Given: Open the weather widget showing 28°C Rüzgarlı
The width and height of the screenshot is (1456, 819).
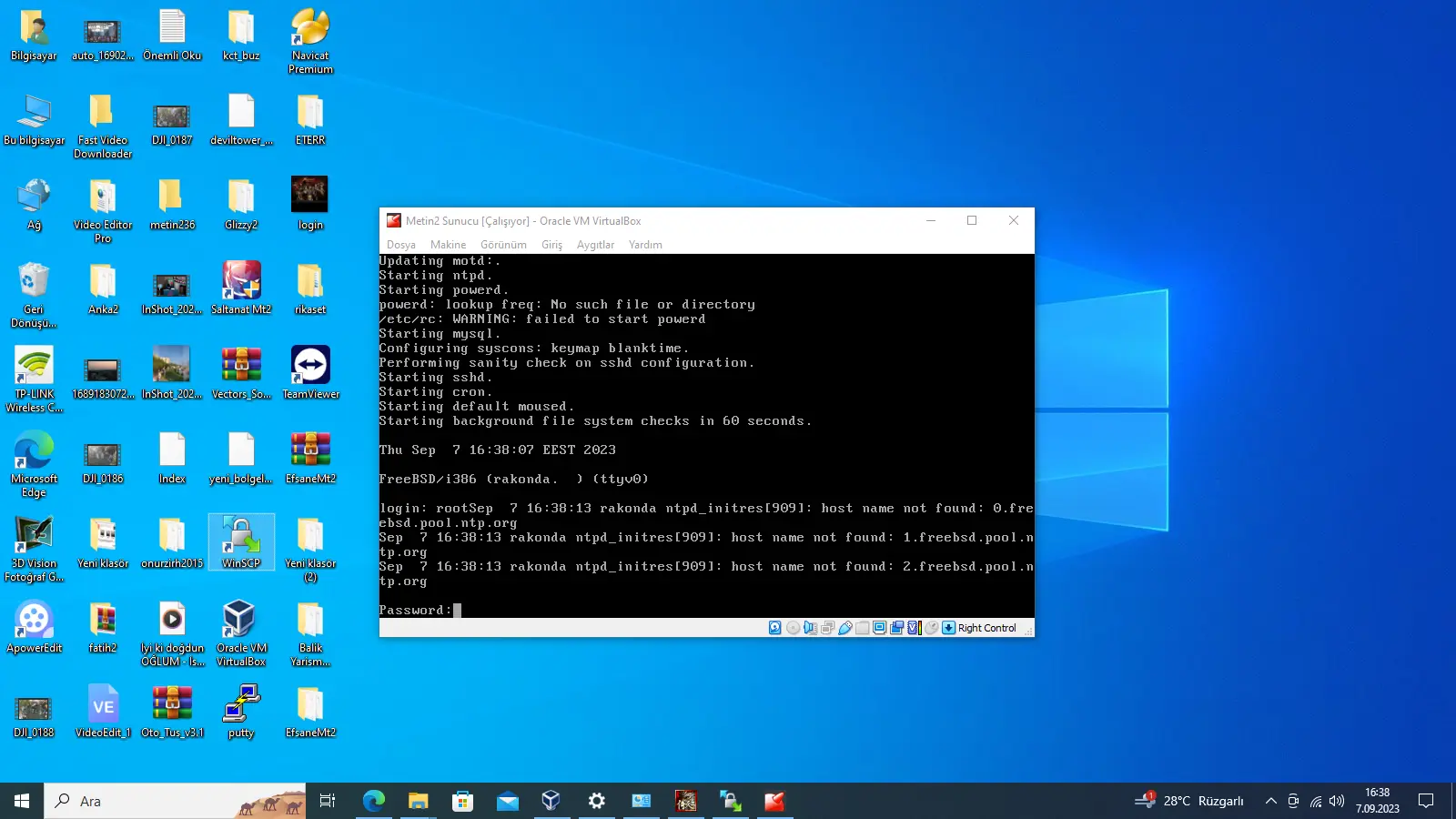Looking at the screenshot, I should (x=1190, y=801).
